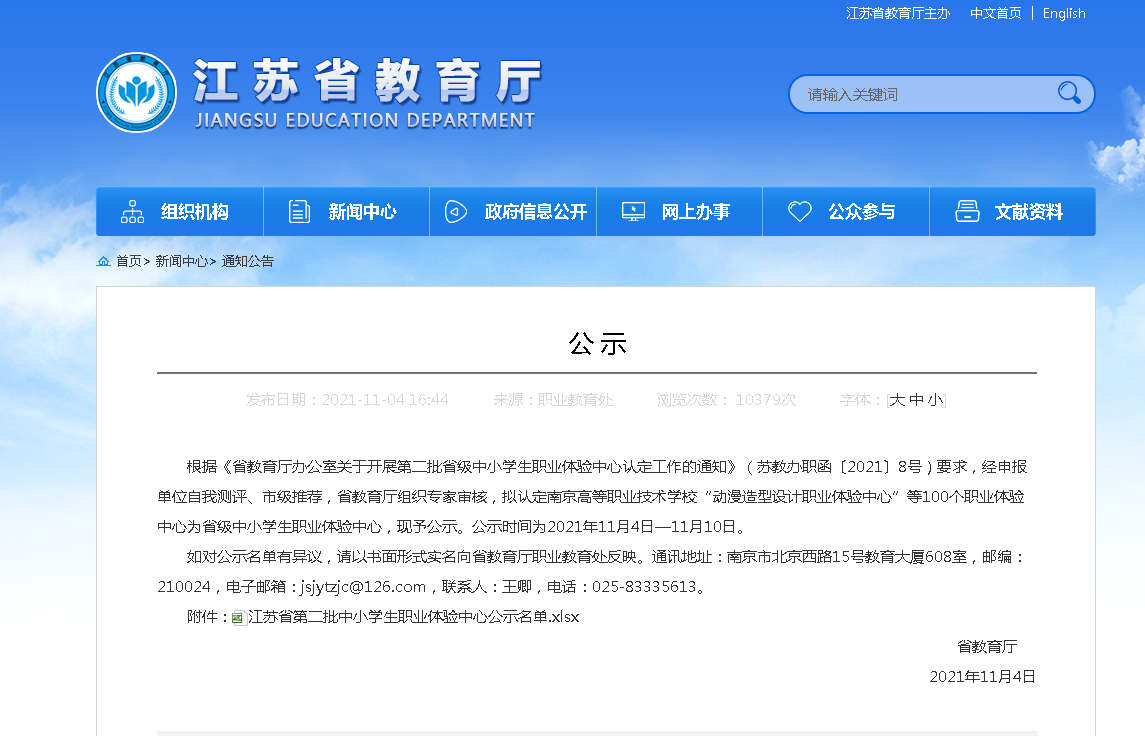This screenshot has width=1145, height=736.
Task: Click the 文献资料 printer icon
Action: coord(968,212)
